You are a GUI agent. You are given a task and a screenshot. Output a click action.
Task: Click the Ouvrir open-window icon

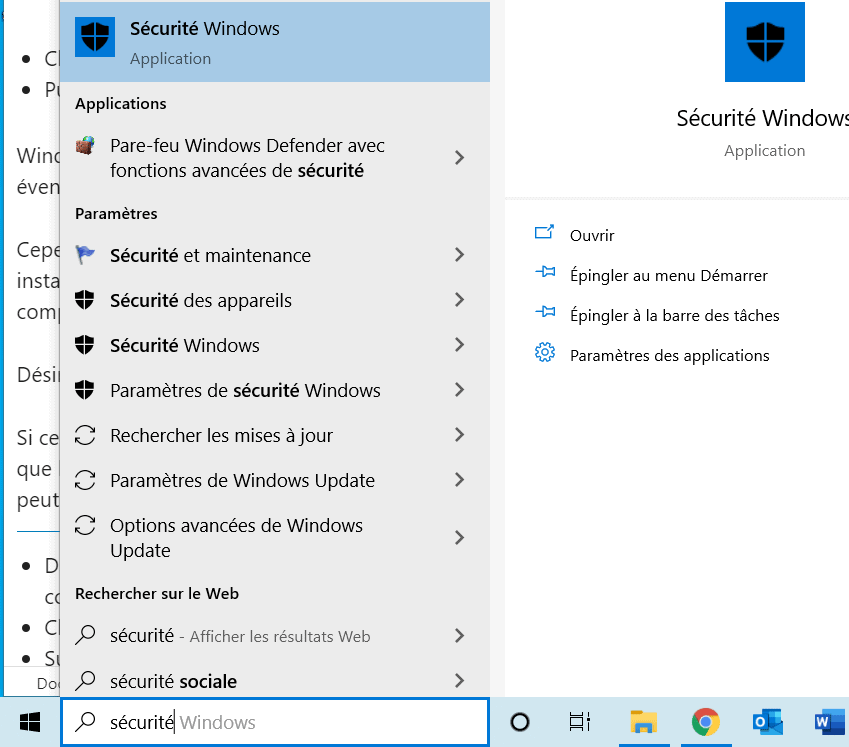point(544,232)
